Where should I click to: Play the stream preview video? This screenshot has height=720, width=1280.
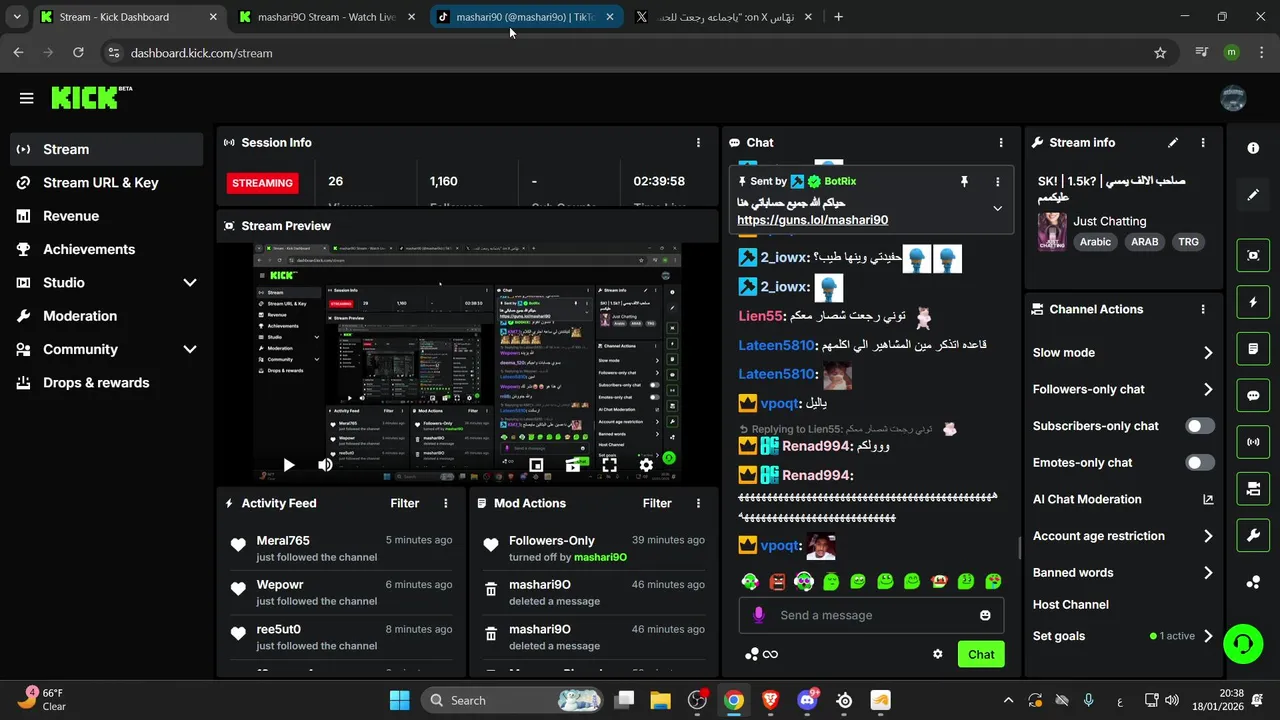(288, 465)
